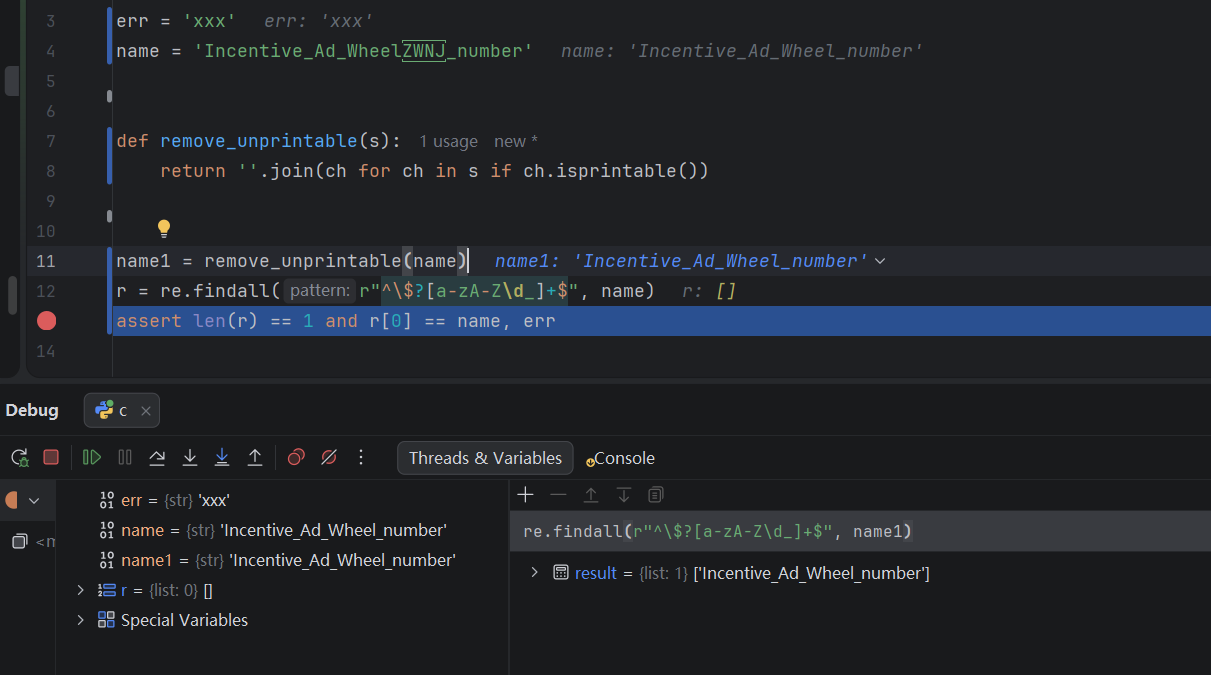Click line number 7 in gutter
This screenshot has width=1211, height=675.
(x=50, y=141)
